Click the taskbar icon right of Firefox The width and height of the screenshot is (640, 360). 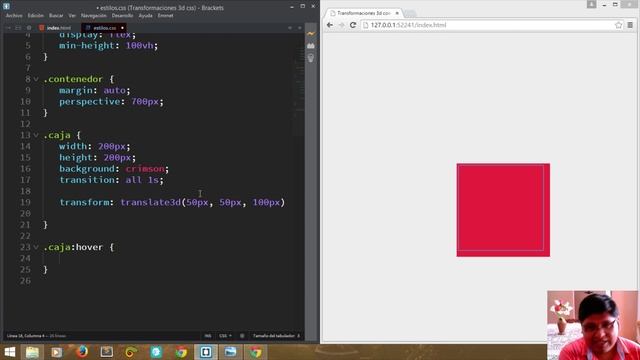[107, 352]
